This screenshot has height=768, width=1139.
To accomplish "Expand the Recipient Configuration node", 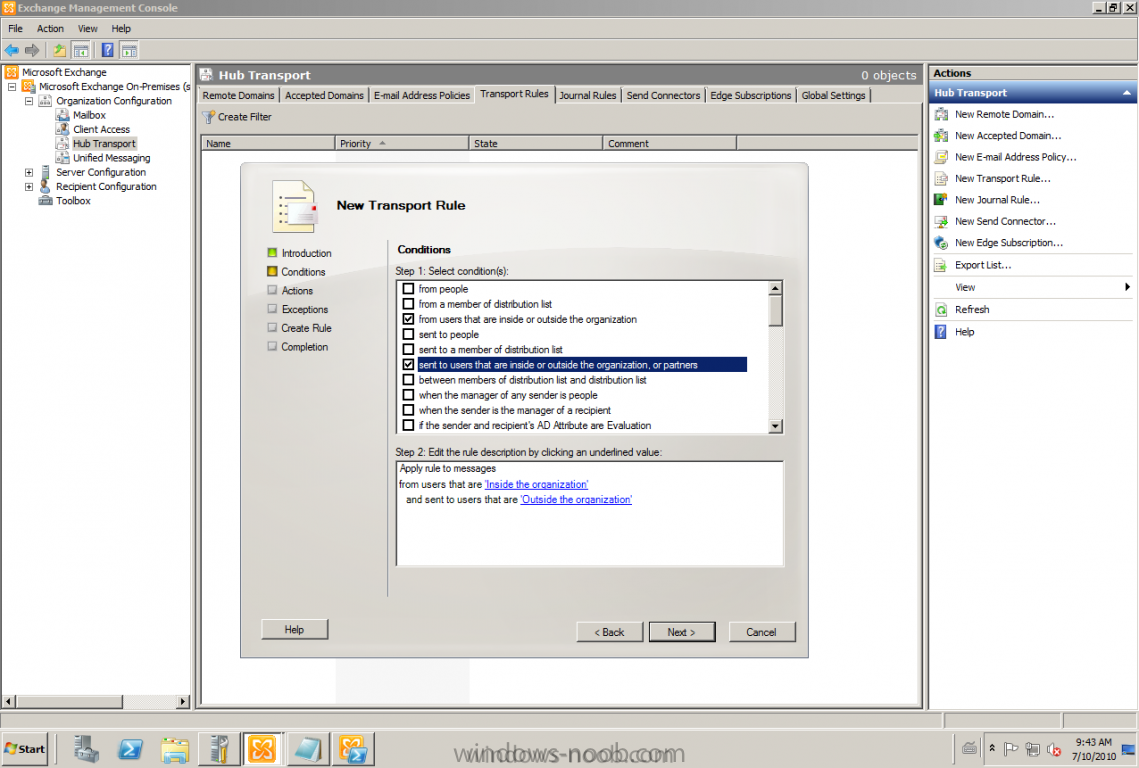I will click(29, 187).
